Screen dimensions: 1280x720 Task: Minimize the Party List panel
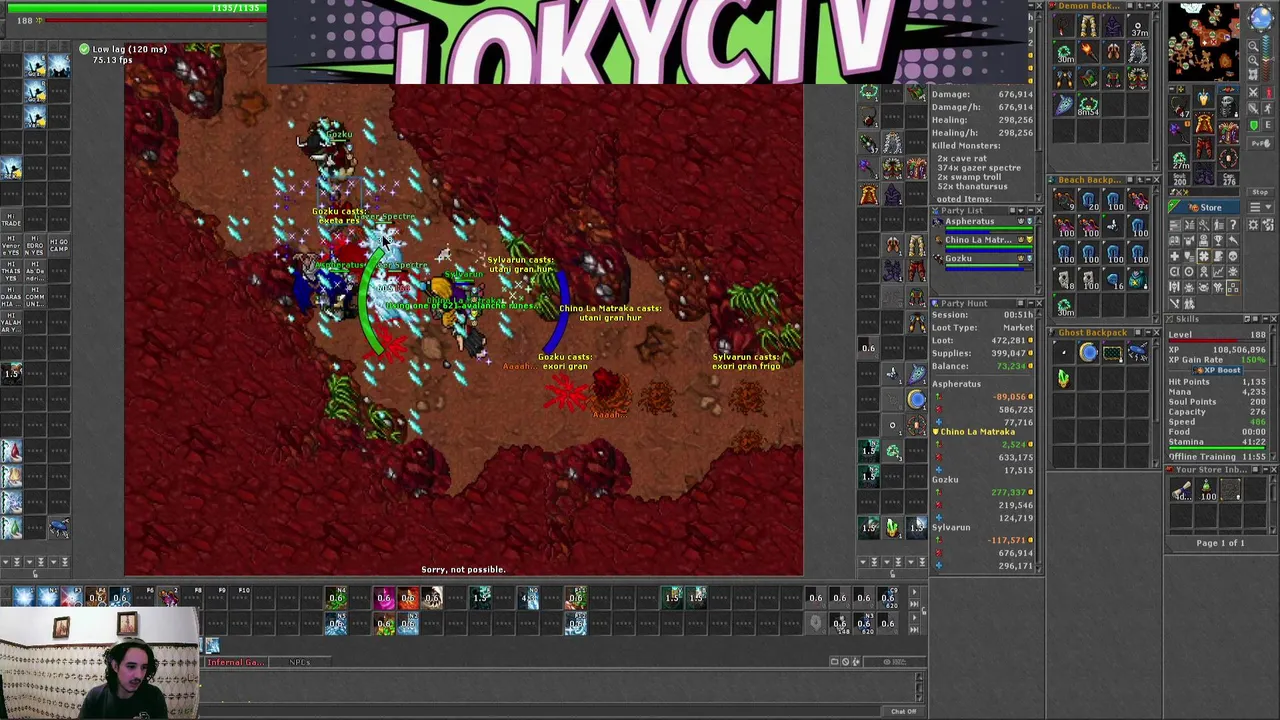click(x=1029, y=211)
